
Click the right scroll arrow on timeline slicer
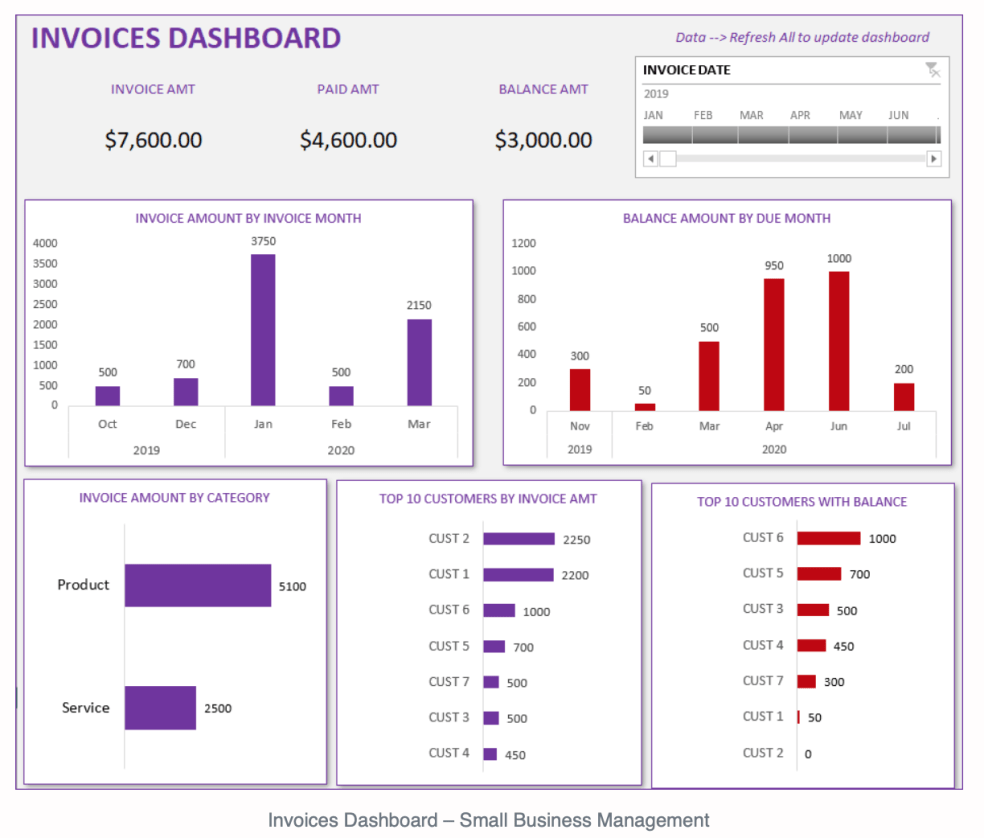(x=934, y=158)
